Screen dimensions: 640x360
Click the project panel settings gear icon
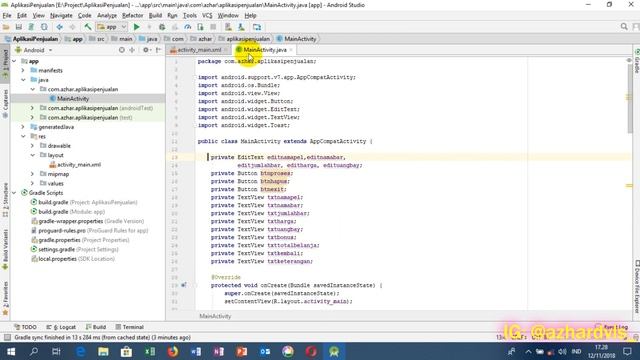pos(146,50)
